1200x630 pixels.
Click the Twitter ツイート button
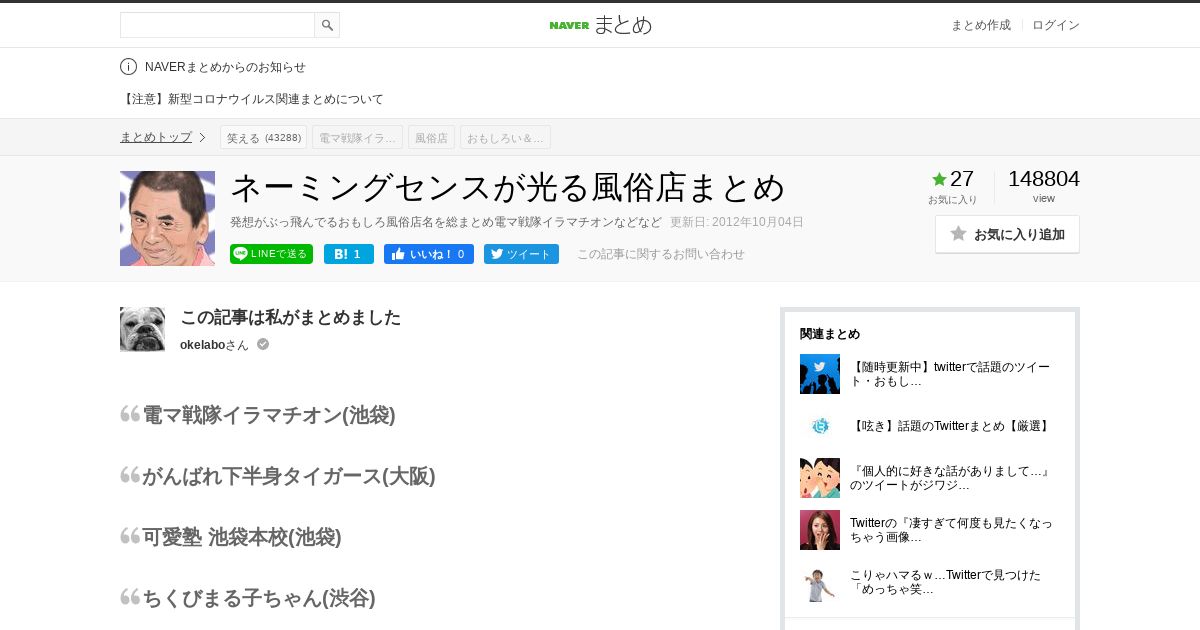click(x=521, y=254)
